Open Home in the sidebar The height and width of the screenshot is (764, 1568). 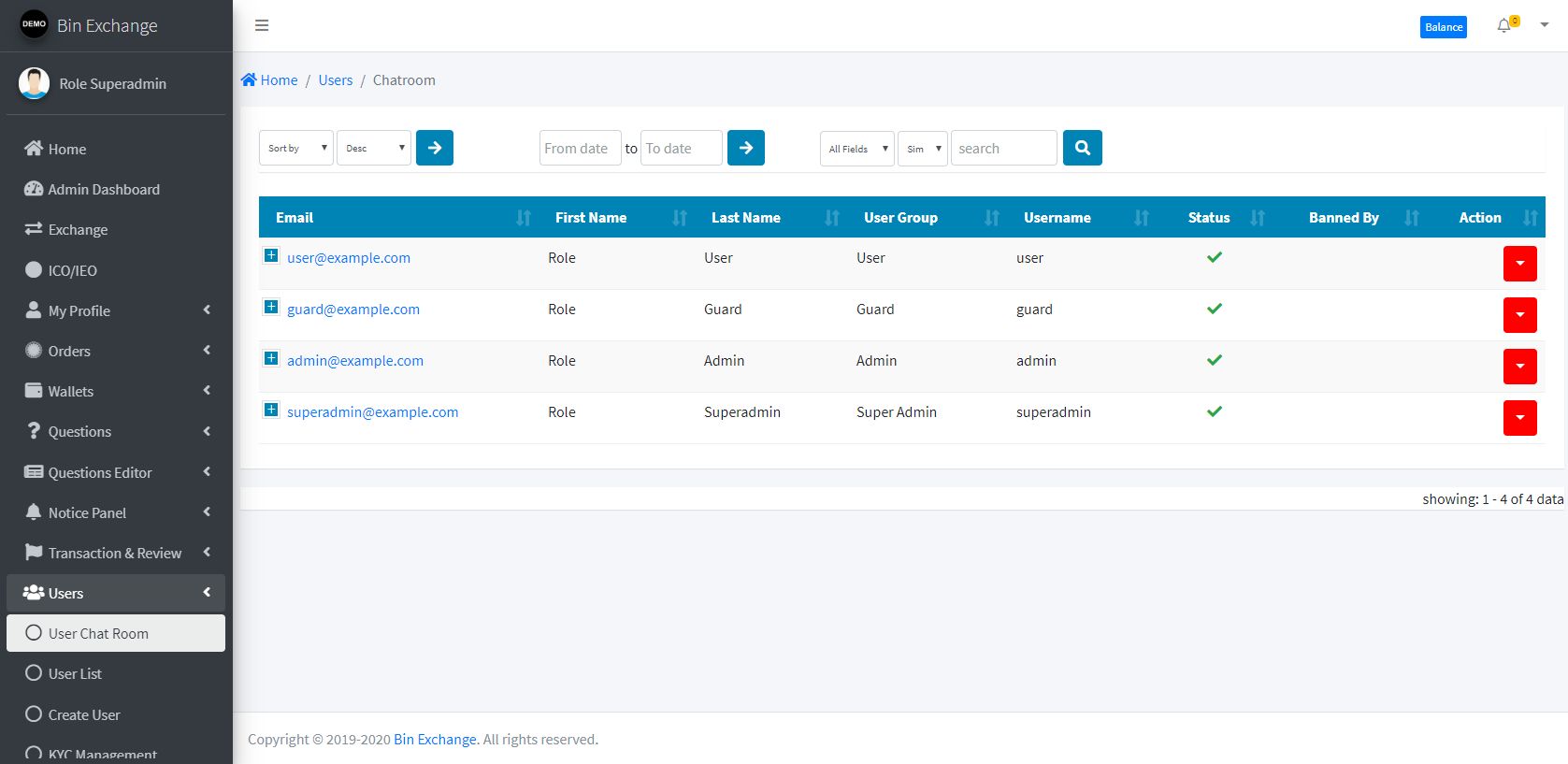[116, 149]
